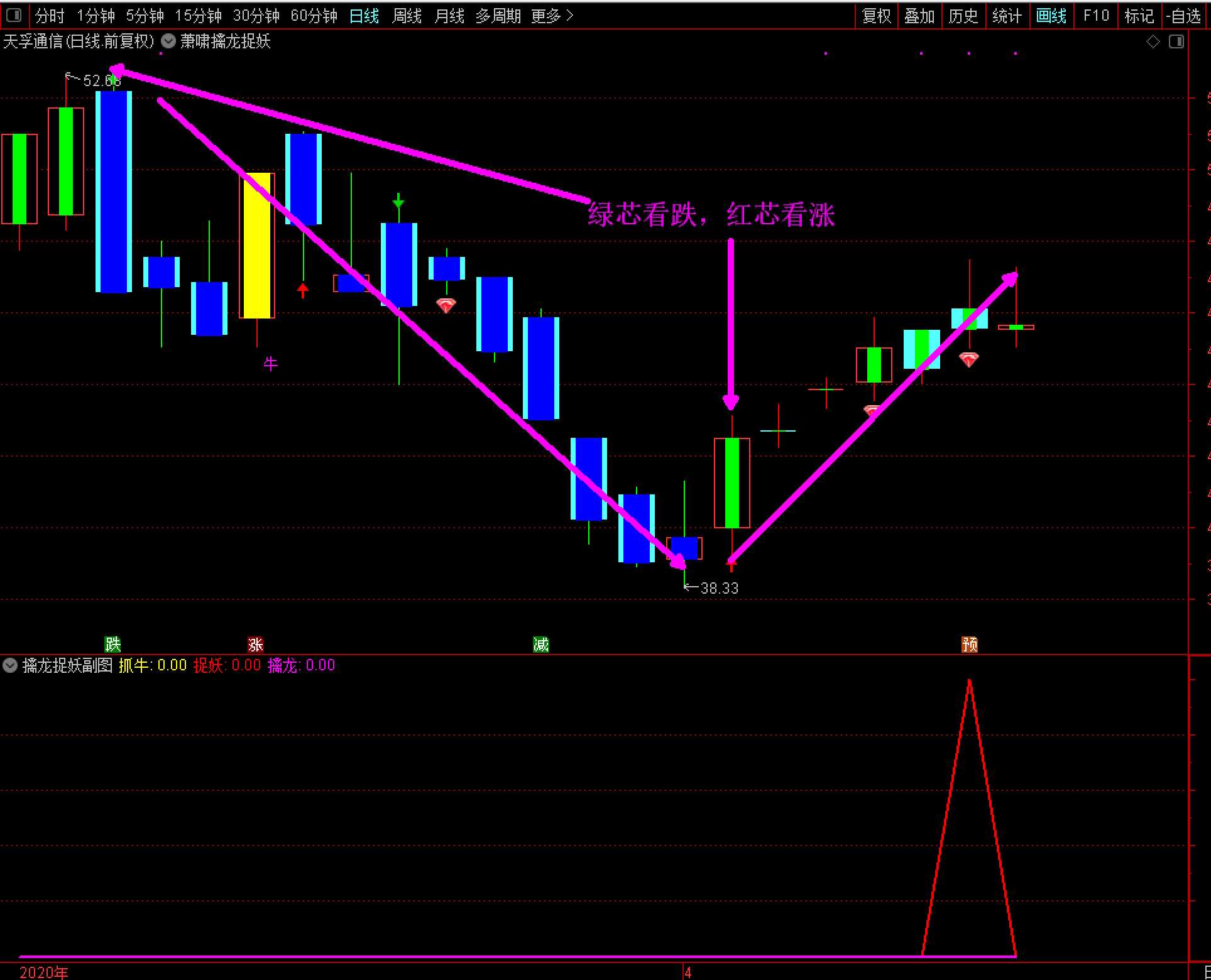The width and height of the screenshot is (1211, 980).
Task: Toggle -自选 watchlist removal
Action: coord(1183,16)
